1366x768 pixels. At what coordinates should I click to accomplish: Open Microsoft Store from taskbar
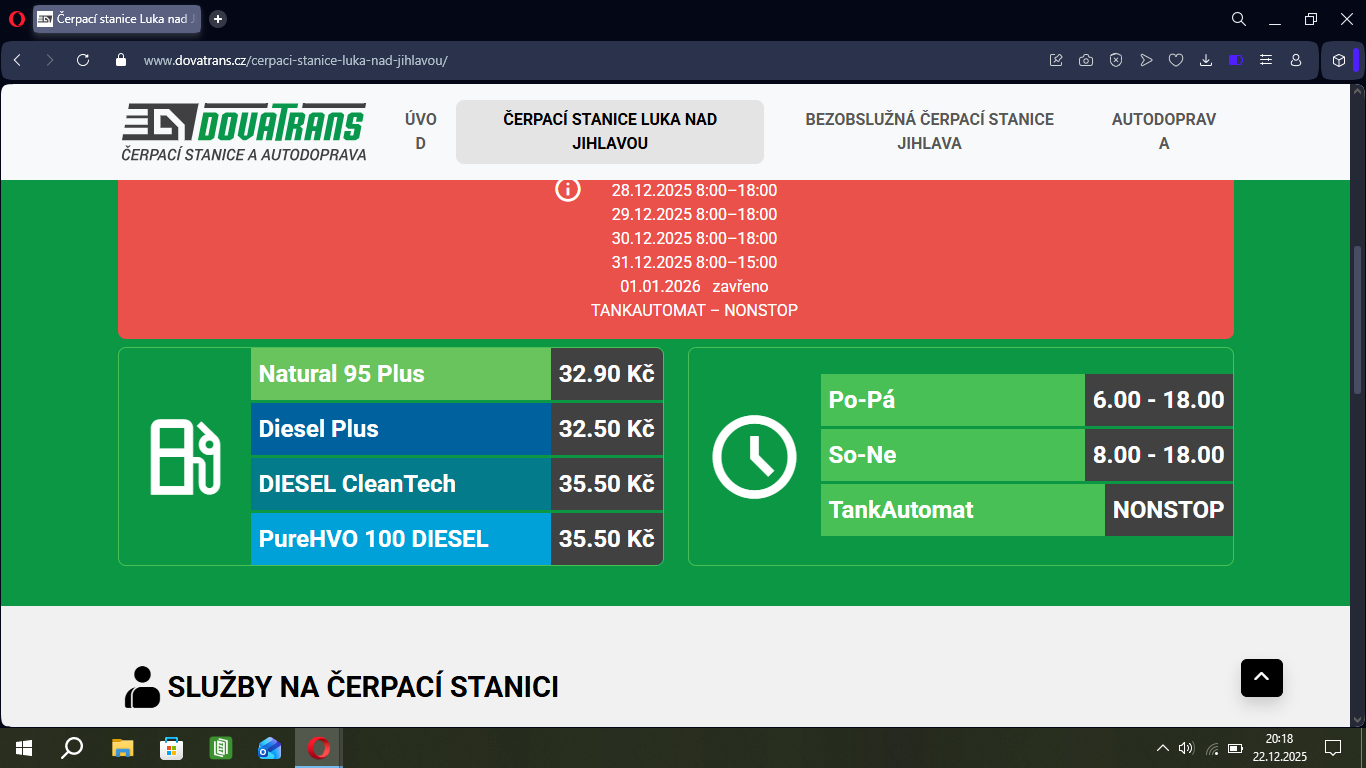point(171,748)
